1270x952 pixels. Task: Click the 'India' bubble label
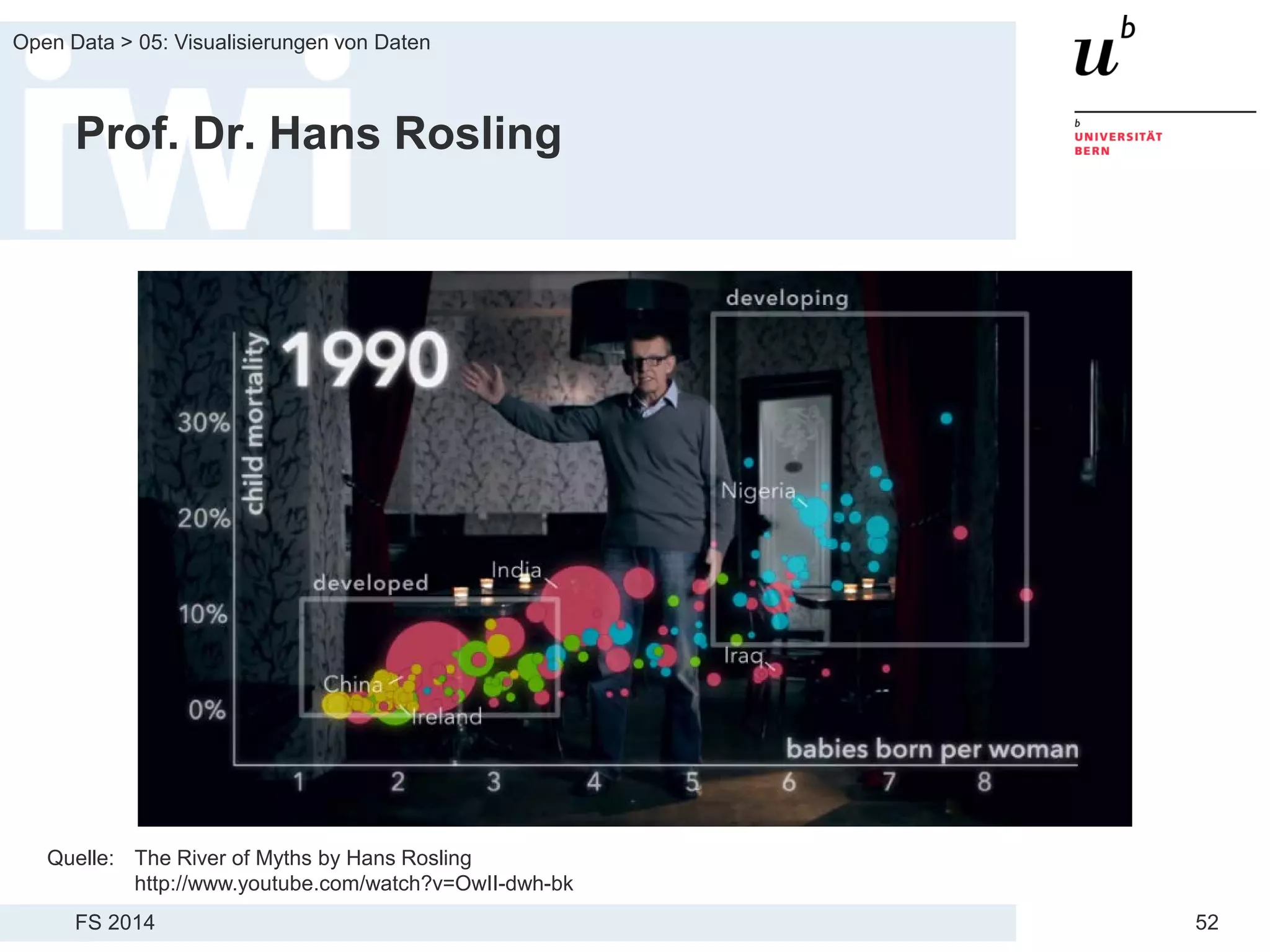click(517, 570)
